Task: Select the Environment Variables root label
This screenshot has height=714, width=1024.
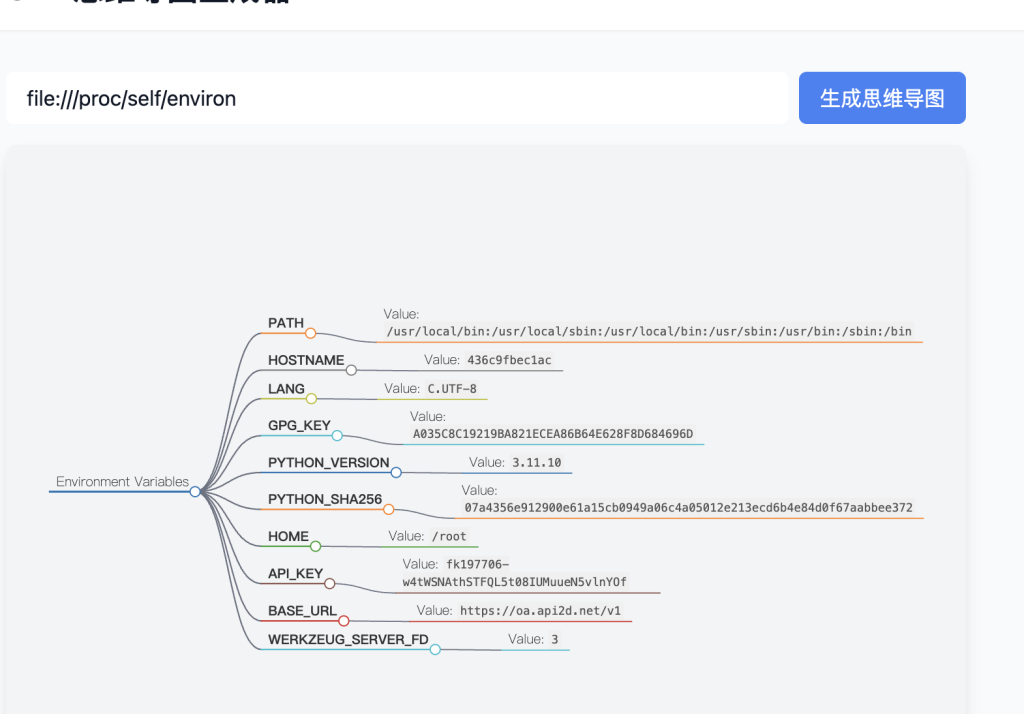Action: point(122,481)
